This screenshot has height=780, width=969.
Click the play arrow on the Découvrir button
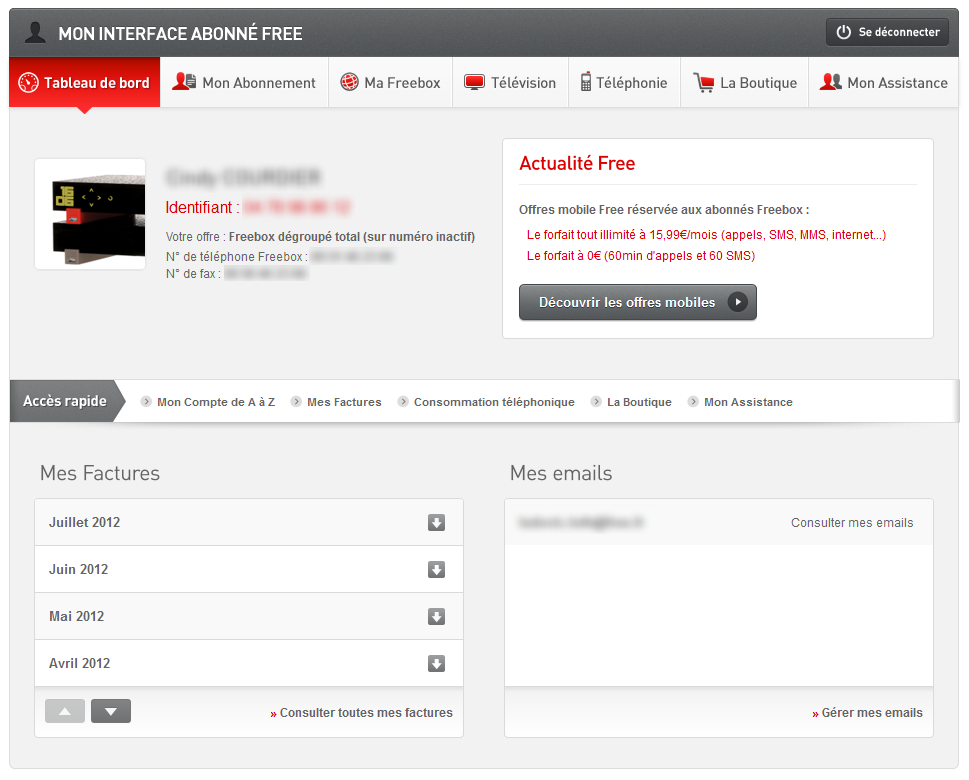tap(737, 302)
